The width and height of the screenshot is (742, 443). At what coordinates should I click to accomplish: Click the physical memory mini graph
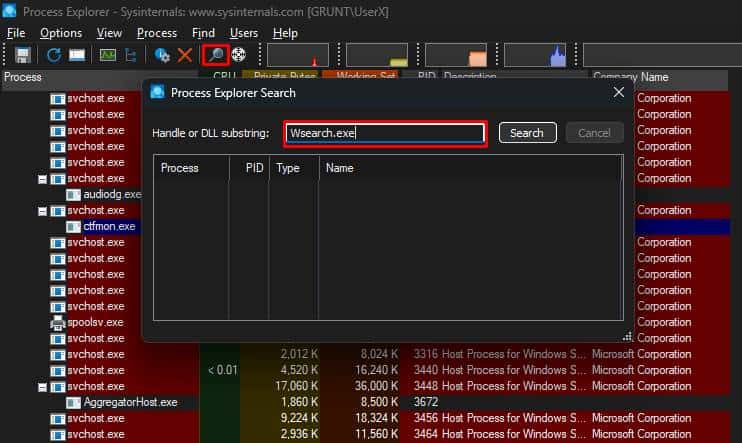pos(456,55)
